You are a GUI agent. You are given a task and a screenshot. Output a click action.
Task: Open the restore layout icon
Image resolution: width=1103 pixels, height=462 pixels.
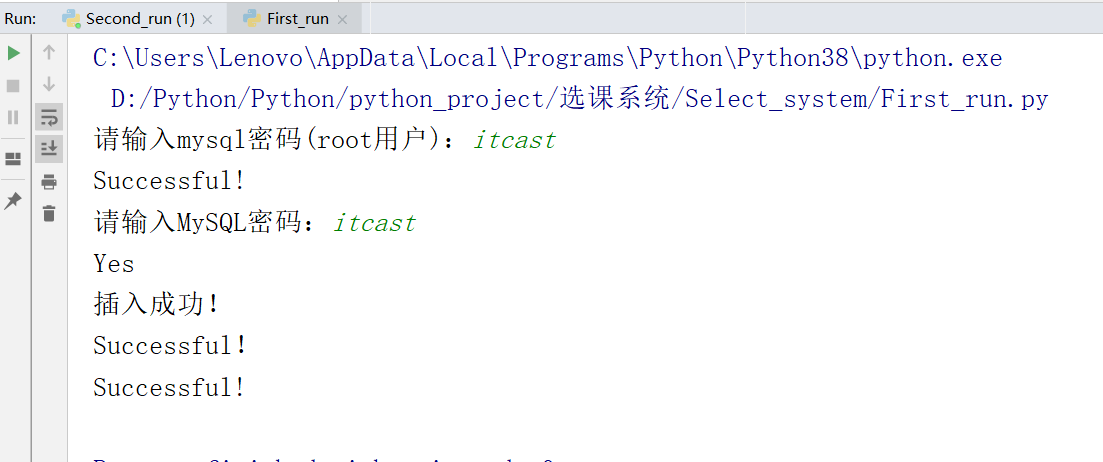13,160
